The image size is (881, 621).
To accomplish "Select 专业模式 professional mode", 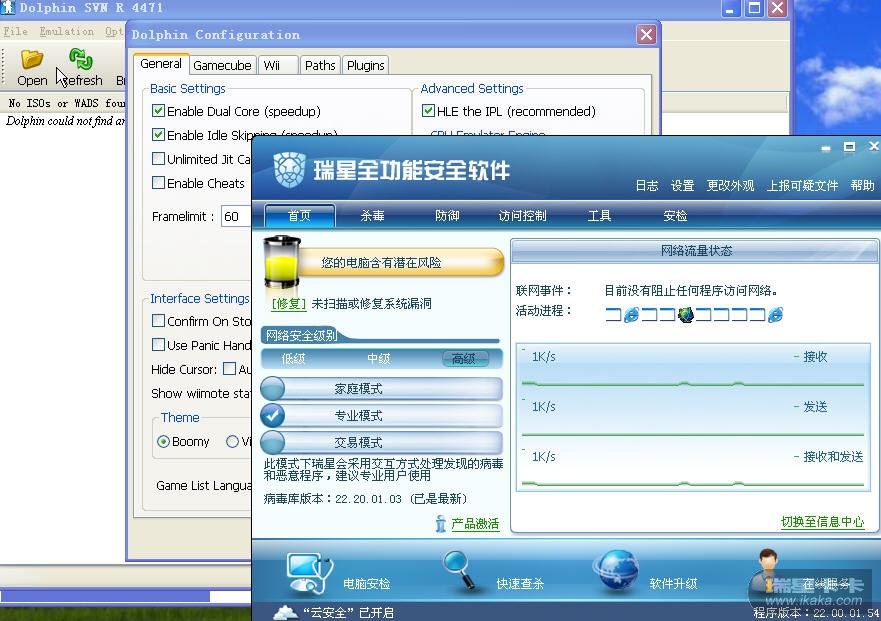I will (x=381, y=415).
